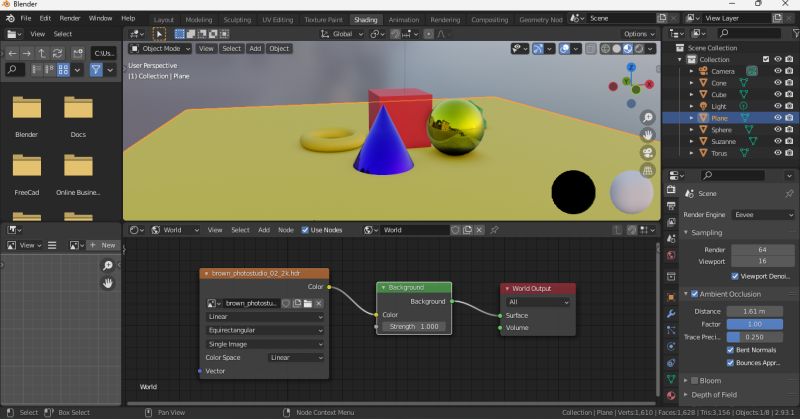Viewport: 800px width, 419px height.
Task: Go to parent directory in file browser
Action: [42, 53]
